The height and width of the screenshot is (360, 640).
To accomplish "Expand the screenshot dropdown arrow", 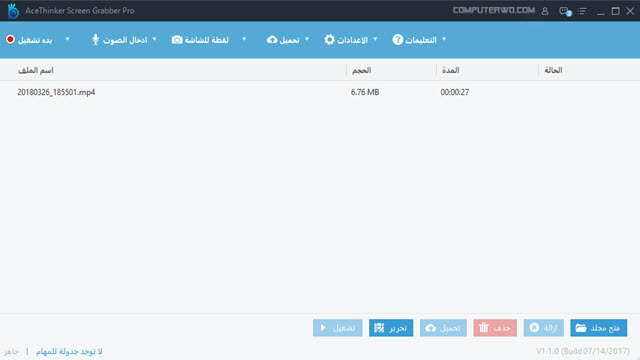I will pyautogui.click(x=244, y=39).
